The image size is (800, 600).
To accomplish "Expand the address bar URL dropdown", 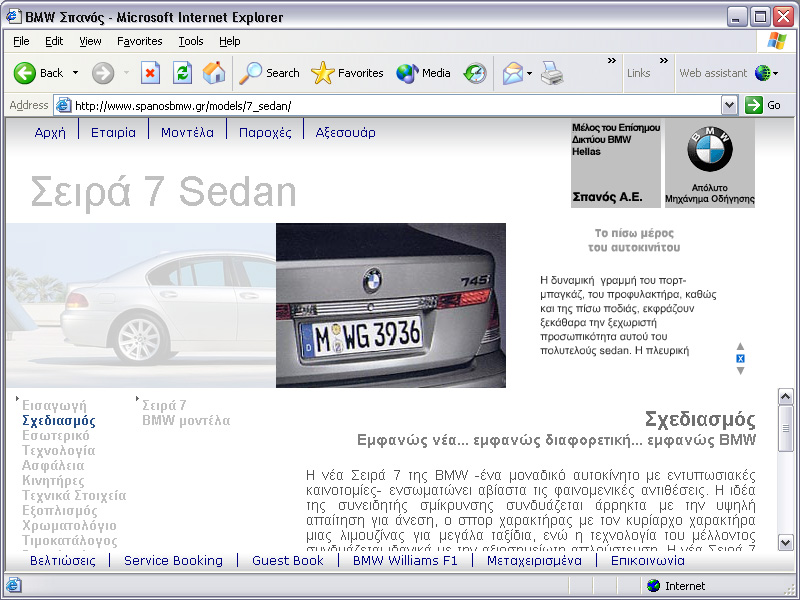I will coord(730,105).
